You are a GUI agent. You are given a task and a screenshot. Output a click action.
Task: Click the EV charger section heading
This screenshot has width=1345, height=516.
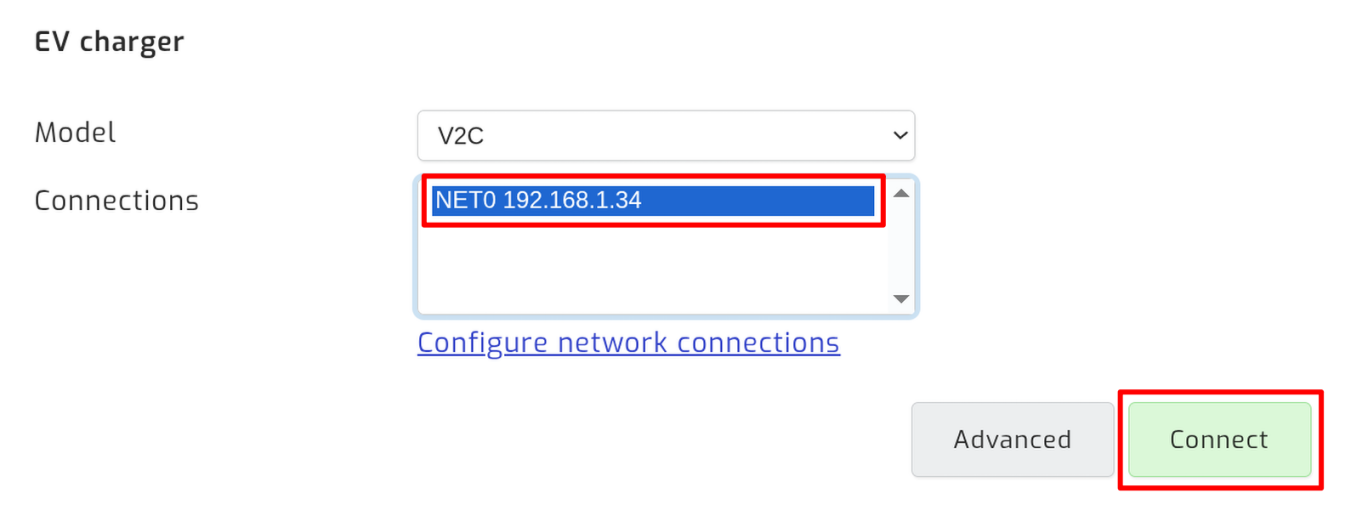point(109,42)
